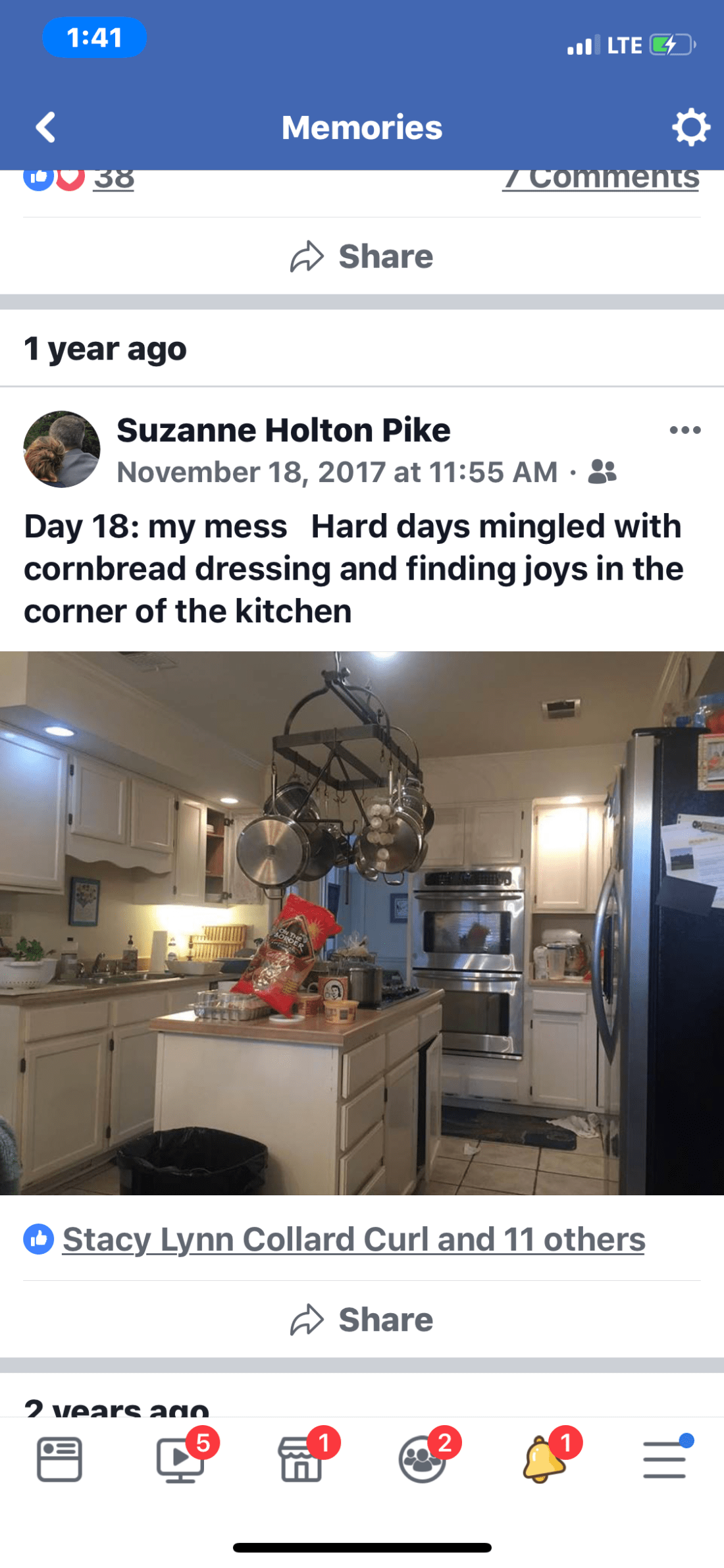Image resolution: width=724 pixels, height=1568 pixels.
Task: Open Memories settings gear
Action: 690,127
